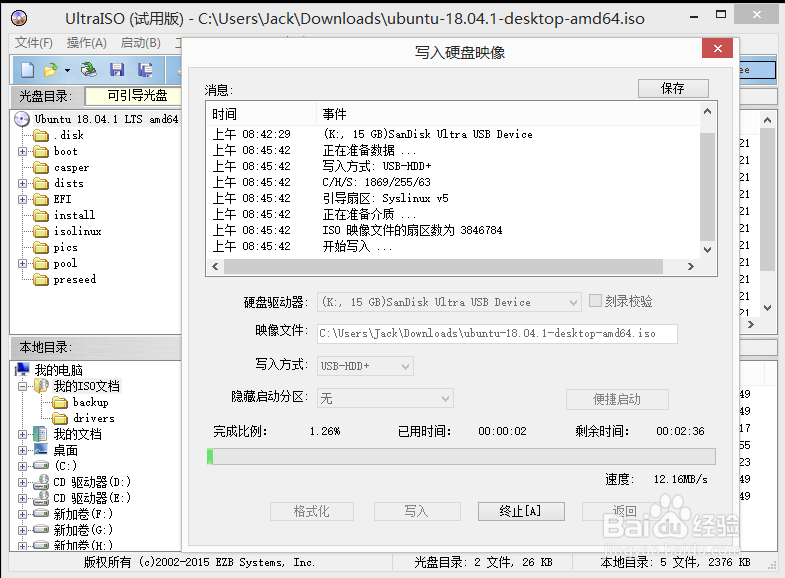Expand the pool folder node
The image size is (785, 578).
click(23, 263)
